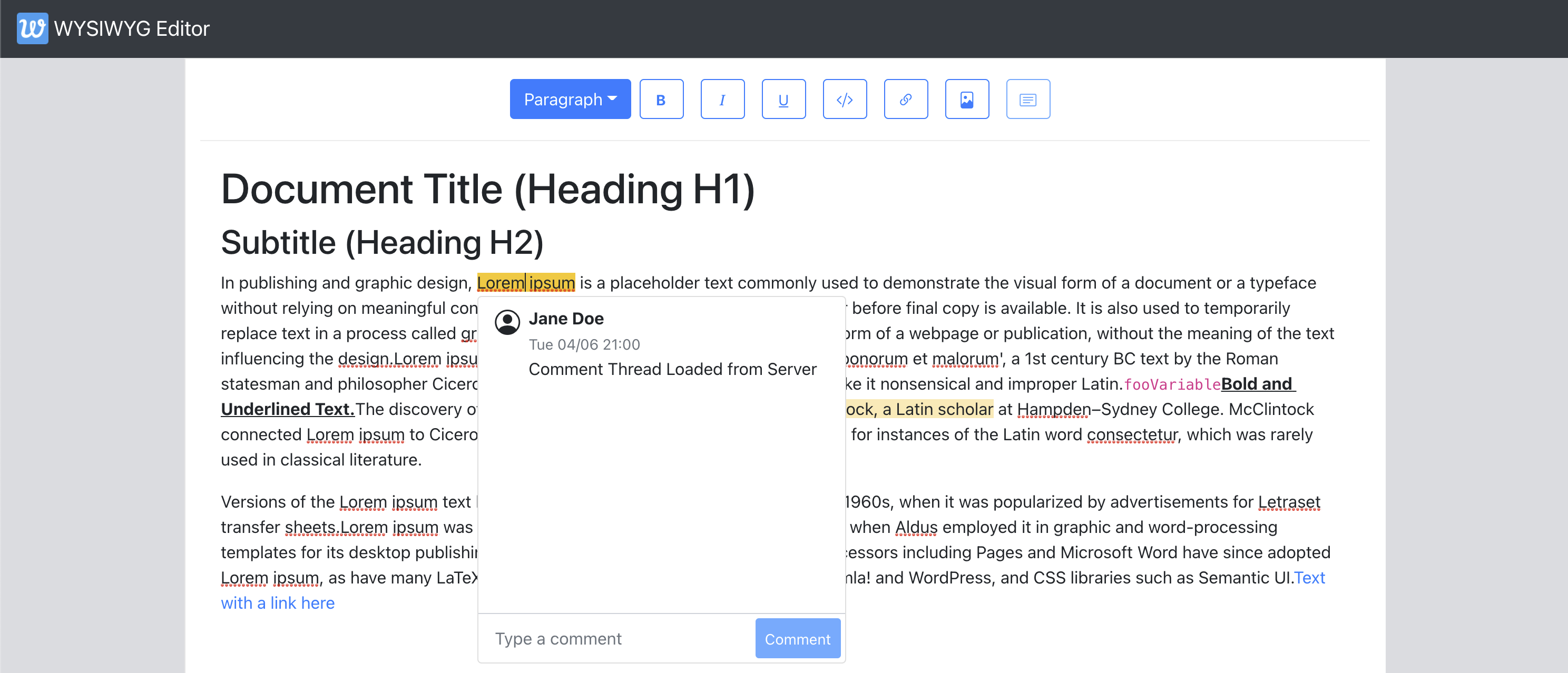Click the word Aldus
This screenshot has width=1568, height=673.
pos(916,527)
